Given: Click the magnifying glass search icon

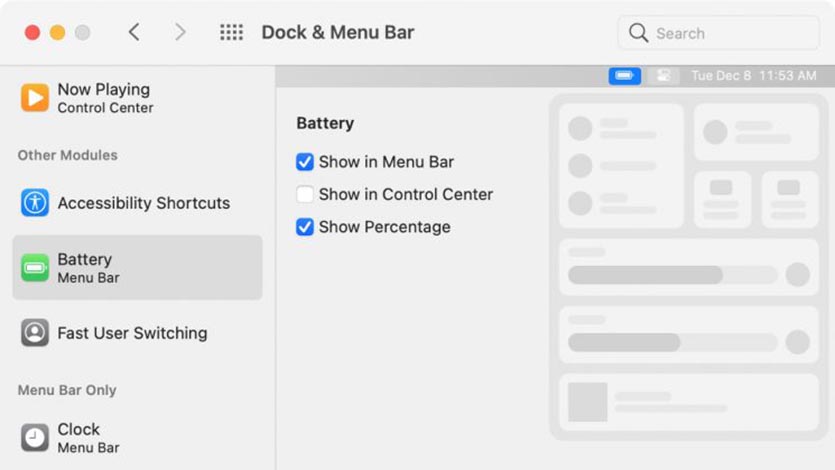Looking at the screenshot, I should (638, 33).
